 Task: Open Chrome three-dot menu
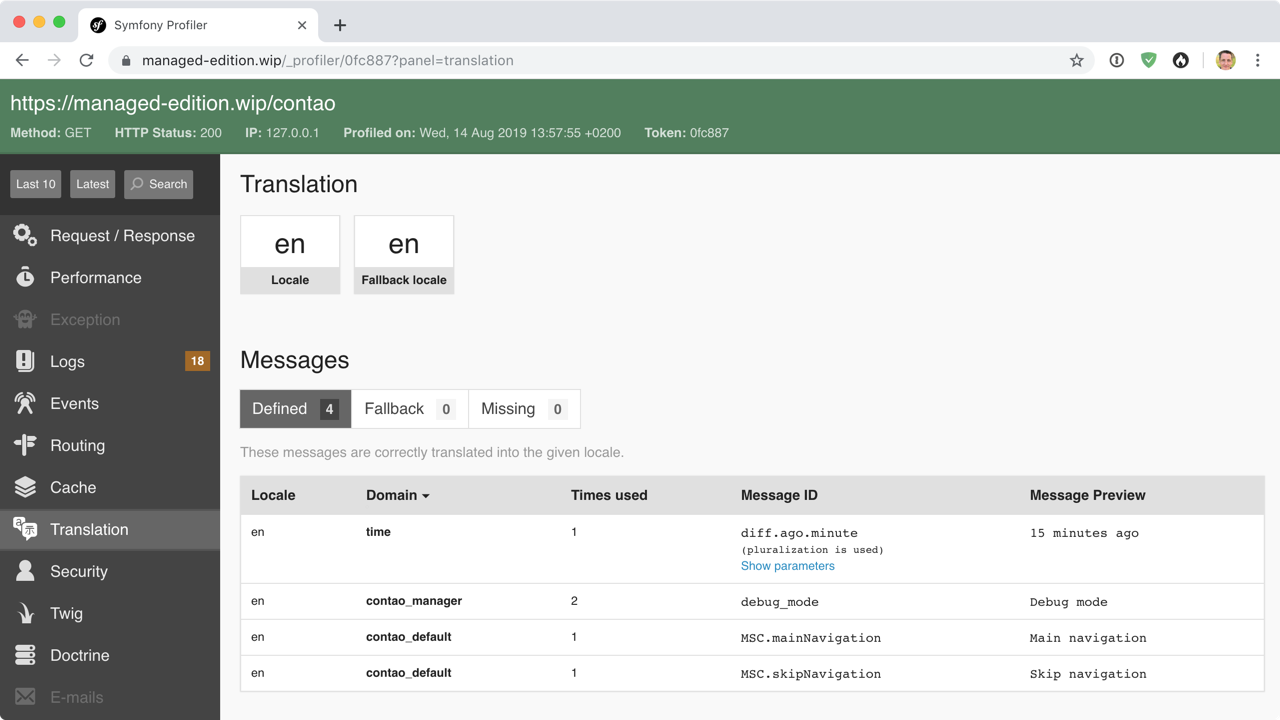[1258, 60]
